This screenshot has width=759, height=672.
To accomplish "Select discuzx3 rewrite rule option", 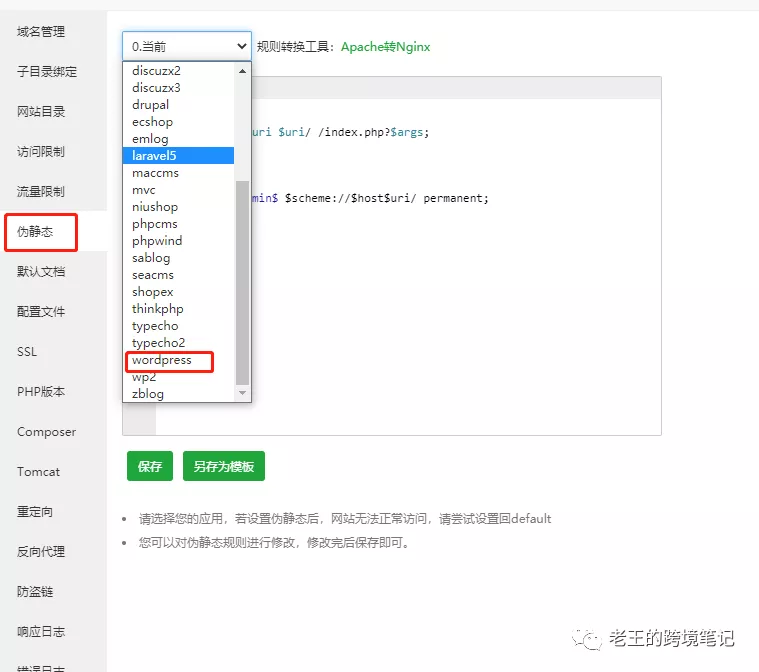I will [156, 88].
